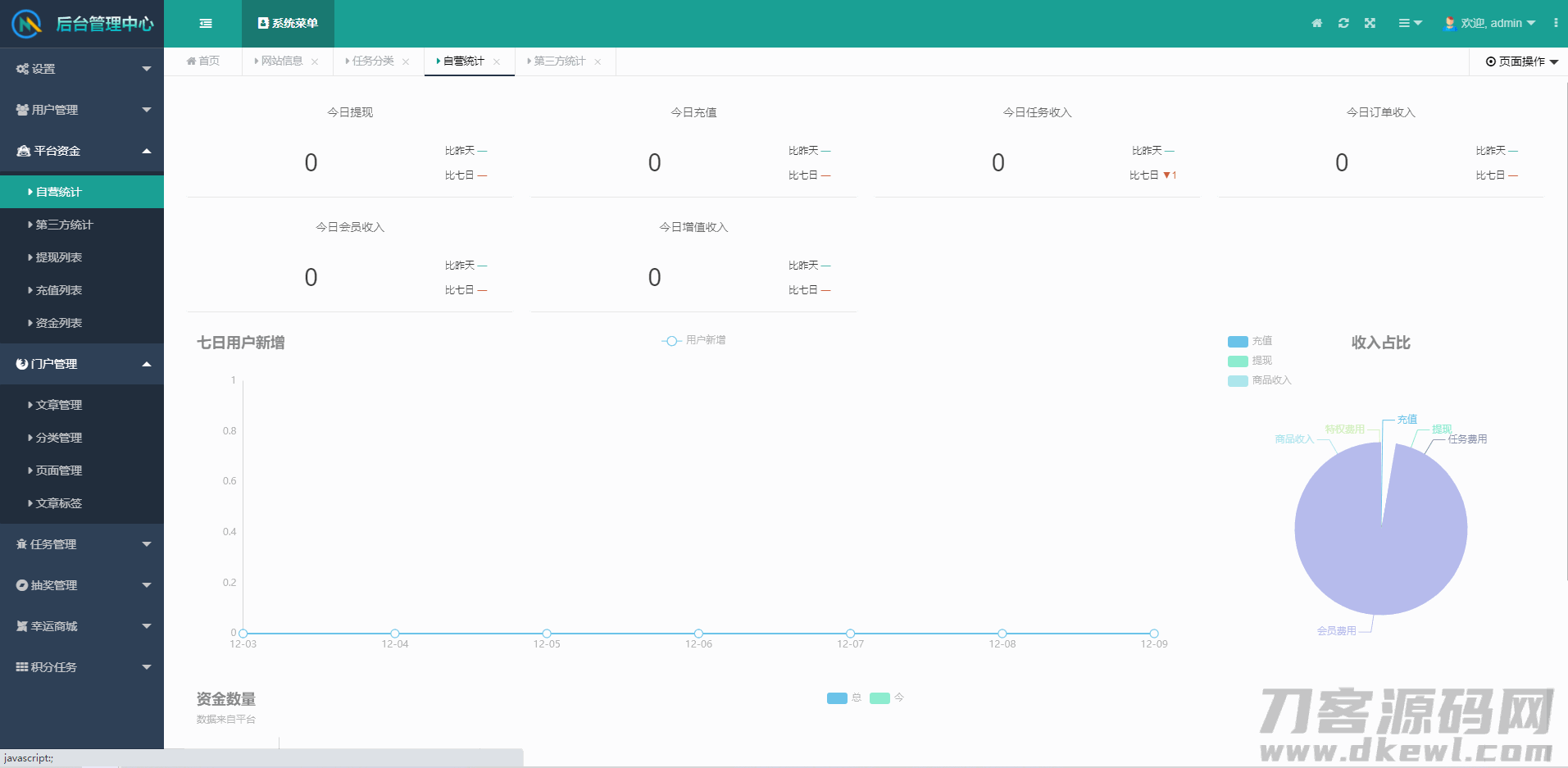
Task: Collapse sidebar with the hamburger icon
Action: (206, 24)
